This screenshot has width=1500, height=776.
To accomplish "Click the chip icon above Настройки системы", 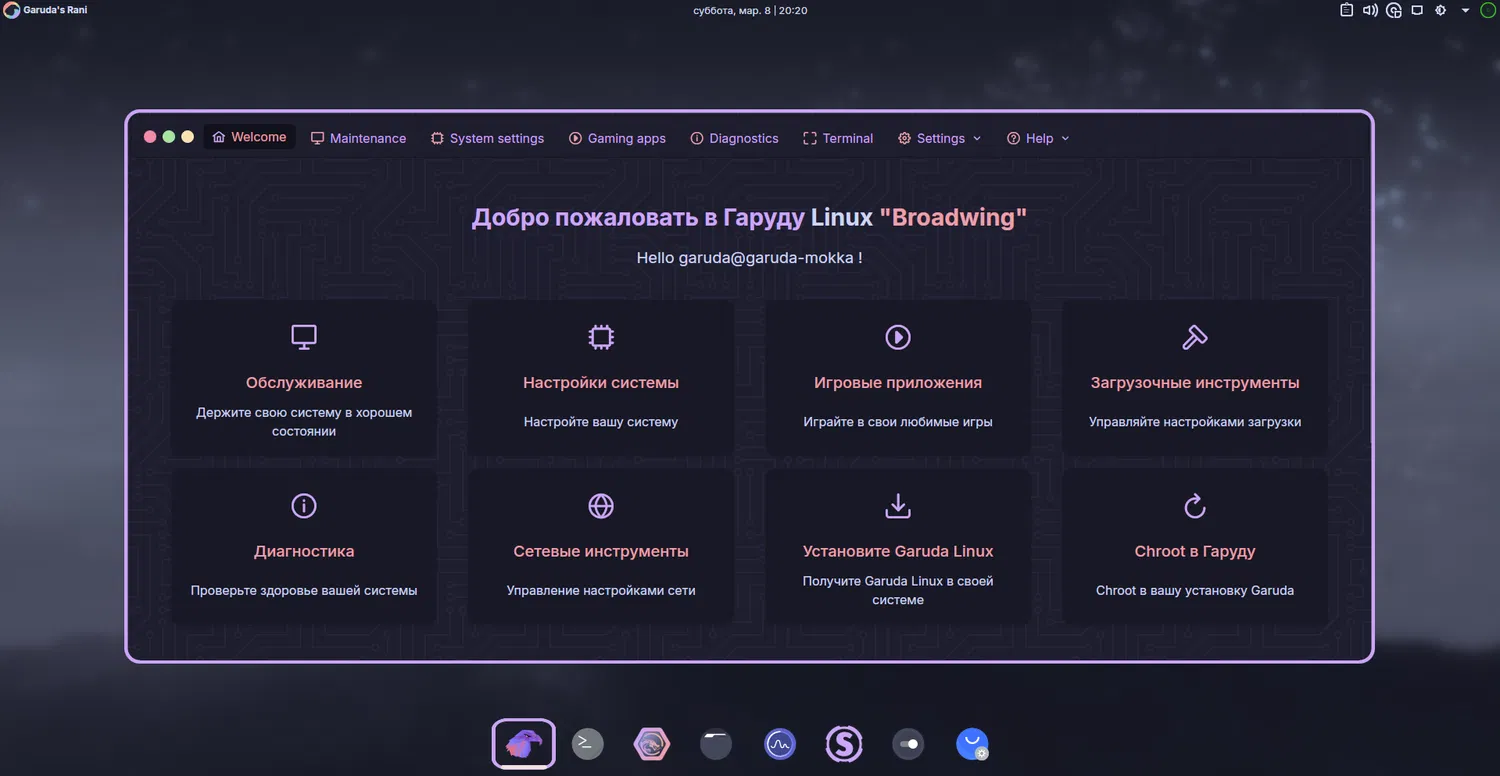I will (x=601, y=337).
